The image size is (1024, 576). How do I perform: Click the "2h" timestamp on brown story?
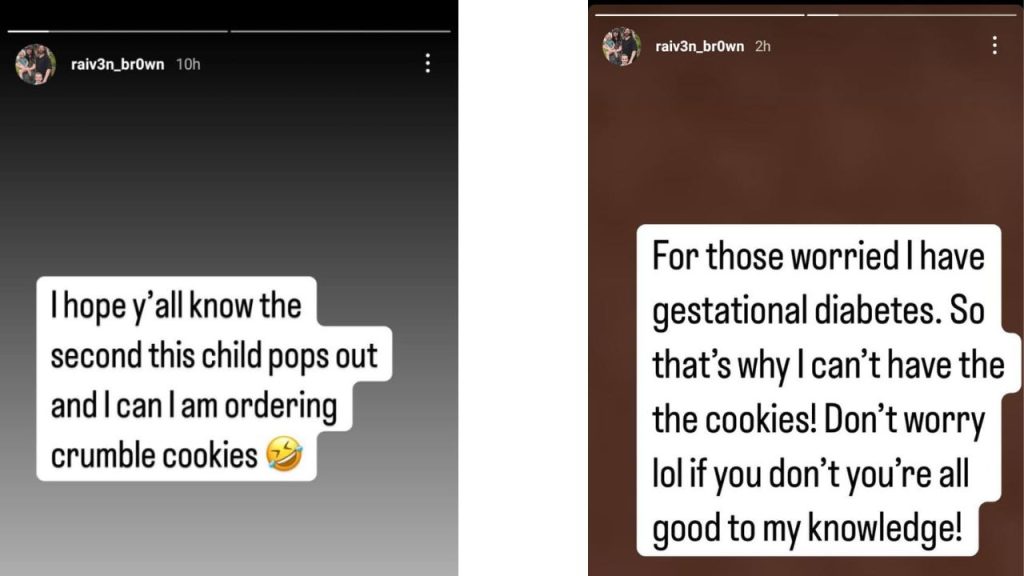click(762, 46)
